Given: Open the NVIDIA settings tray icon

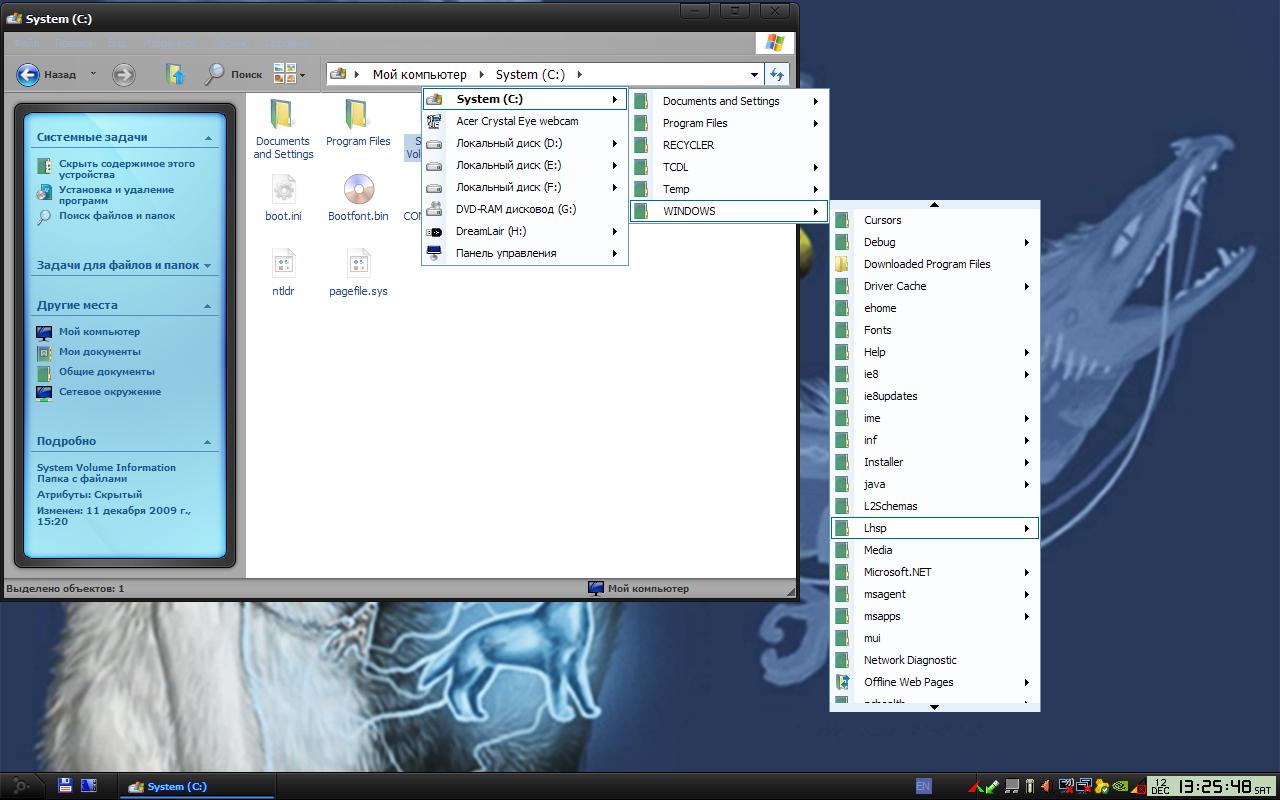Looking at the screenshot, I should tap(1120, 786).
